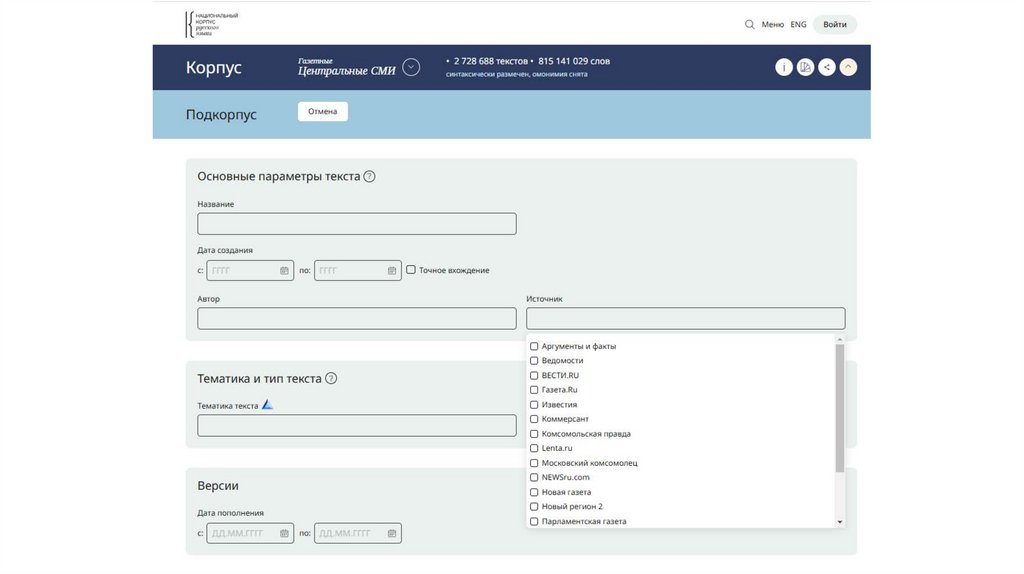
Task: Open the Тематика текста selection field
Action: click(x=357, y=426)
